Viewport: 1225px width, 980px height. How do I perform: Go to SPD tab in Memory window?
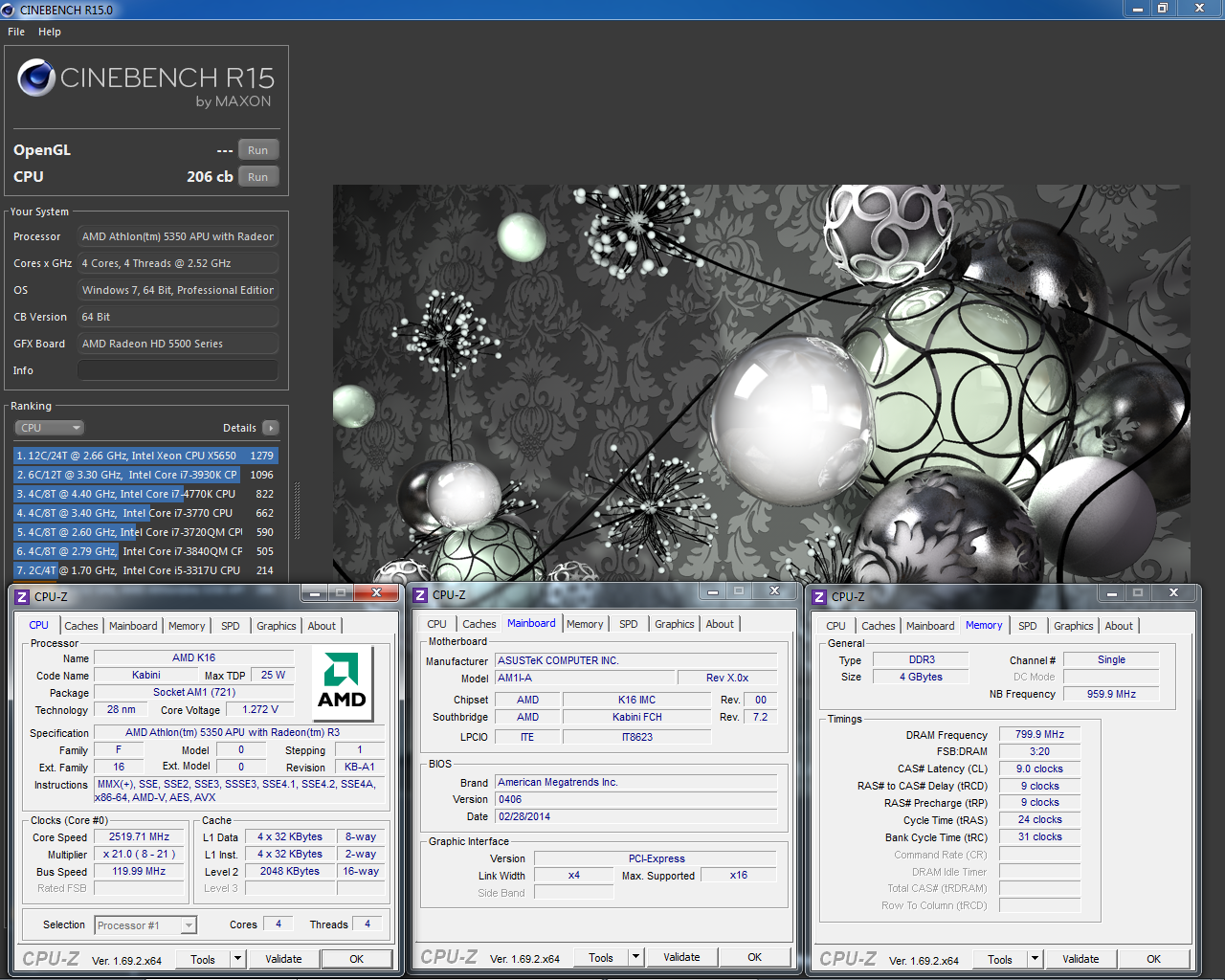click(1028, 626)
